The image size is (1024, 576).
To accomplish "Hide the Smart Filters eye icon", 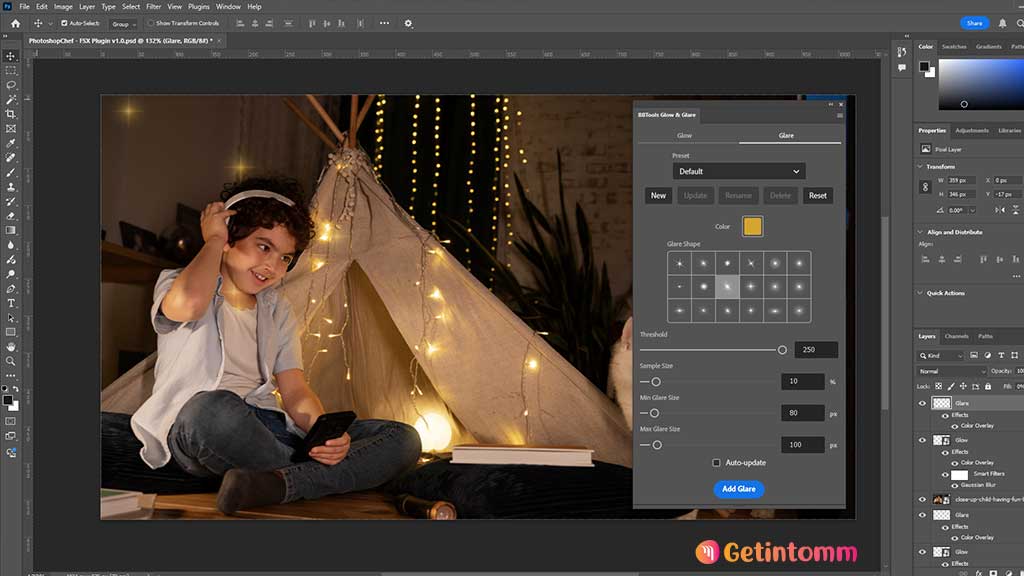I will point(945,475).
